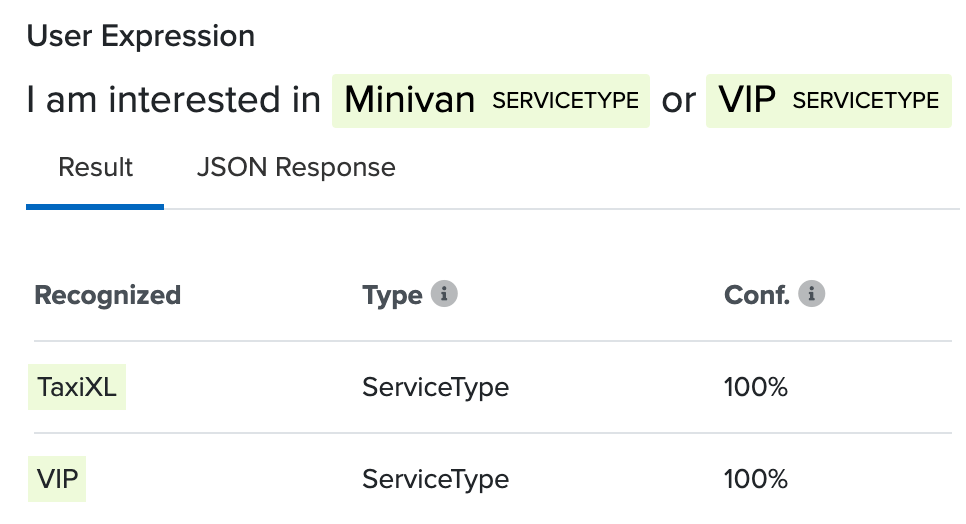The width and height of the screenshot is (966, 524).
Task: Click the info icon beside Conf.
Action: [812, 295]
